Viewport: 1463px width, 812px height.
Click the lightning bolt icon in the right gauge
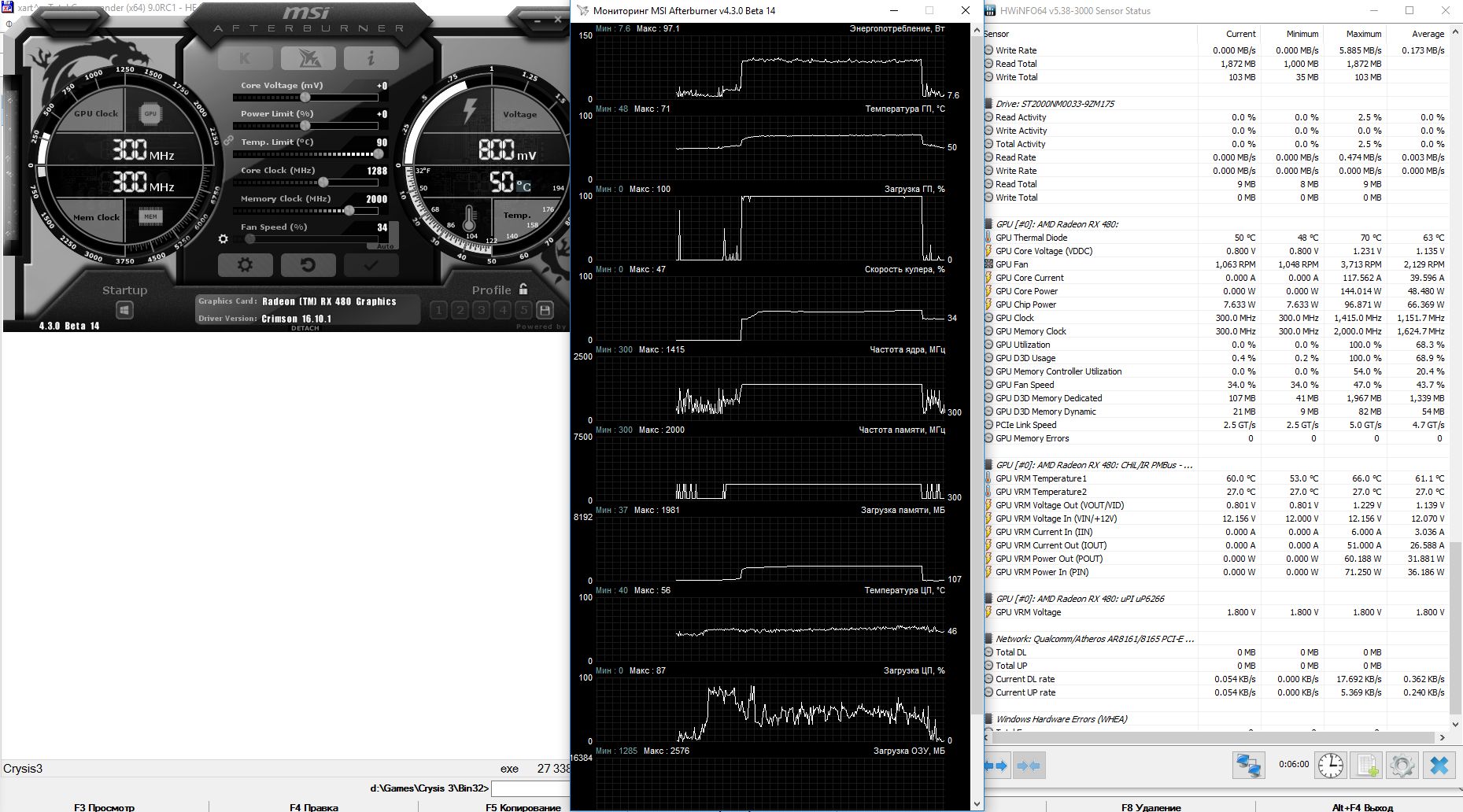[471, 112]
